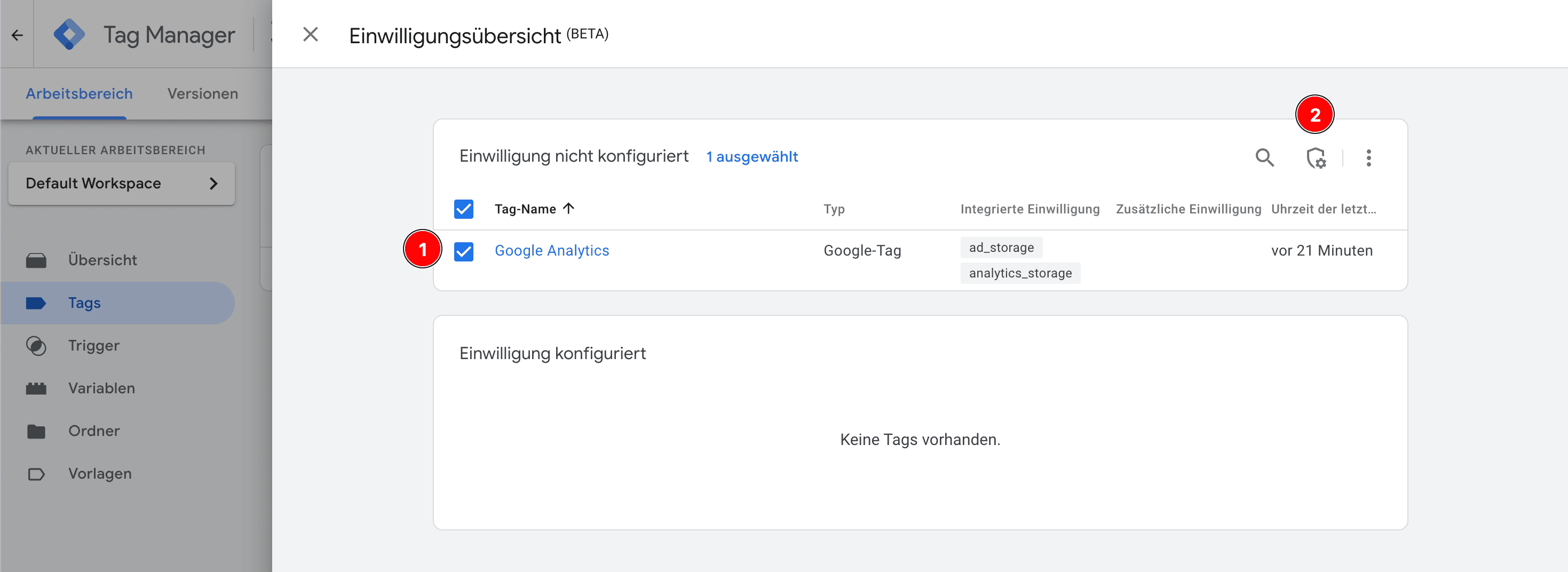Go to Variablen in the sidebar
The height and width of the screenshot is (572, 1568).
[101, 387]
